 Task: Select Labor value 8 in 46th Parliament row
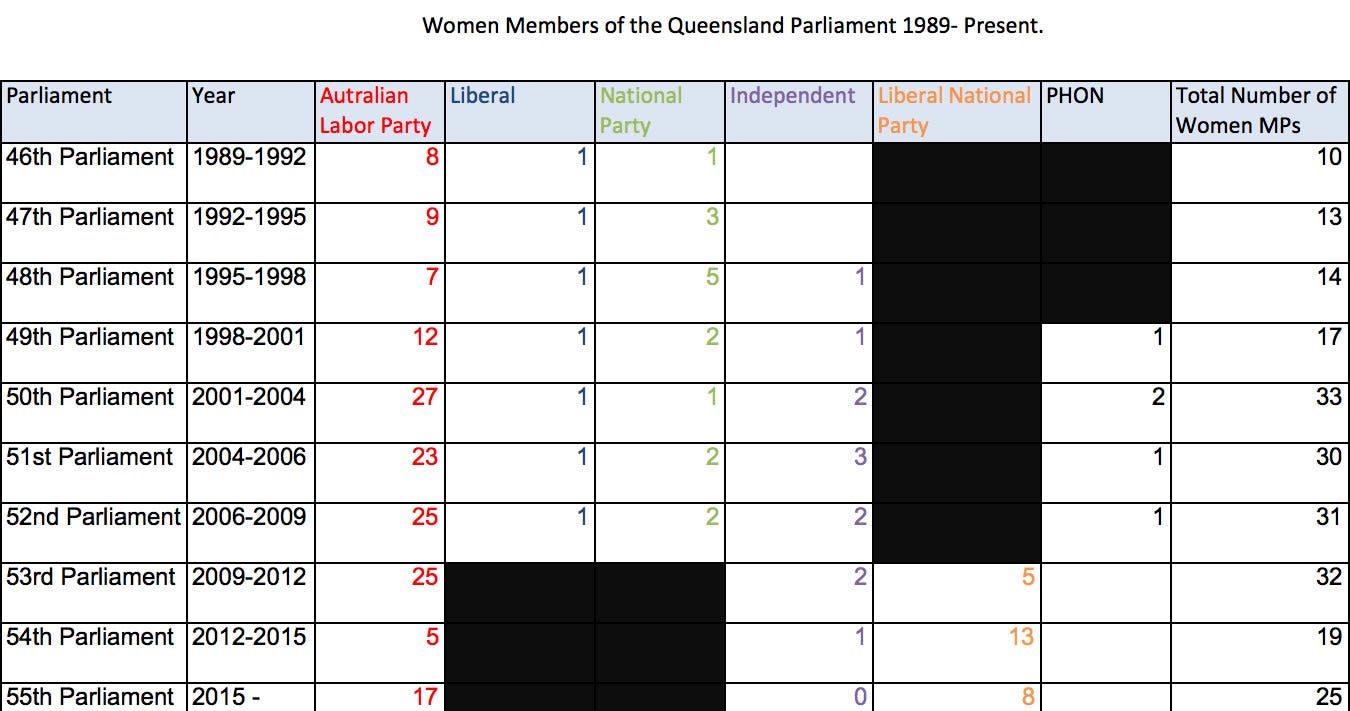click(432, 157)
